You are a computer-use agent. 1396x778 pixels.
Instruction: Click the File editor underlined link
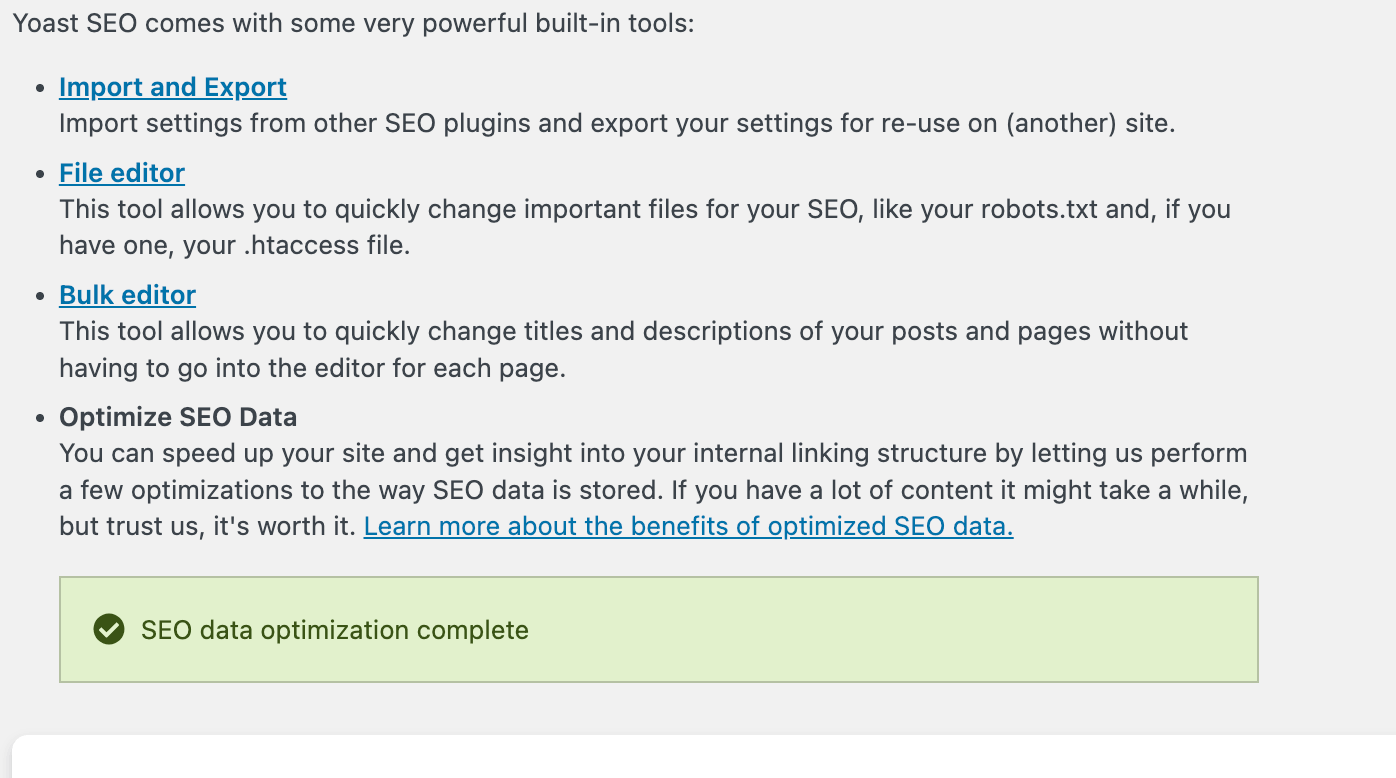[x=122, y=173]
